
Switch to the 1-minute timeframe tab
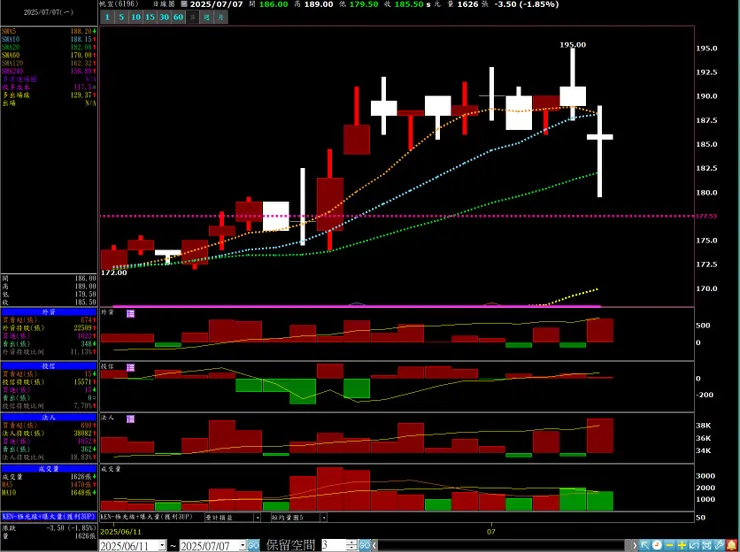(107, 17)
